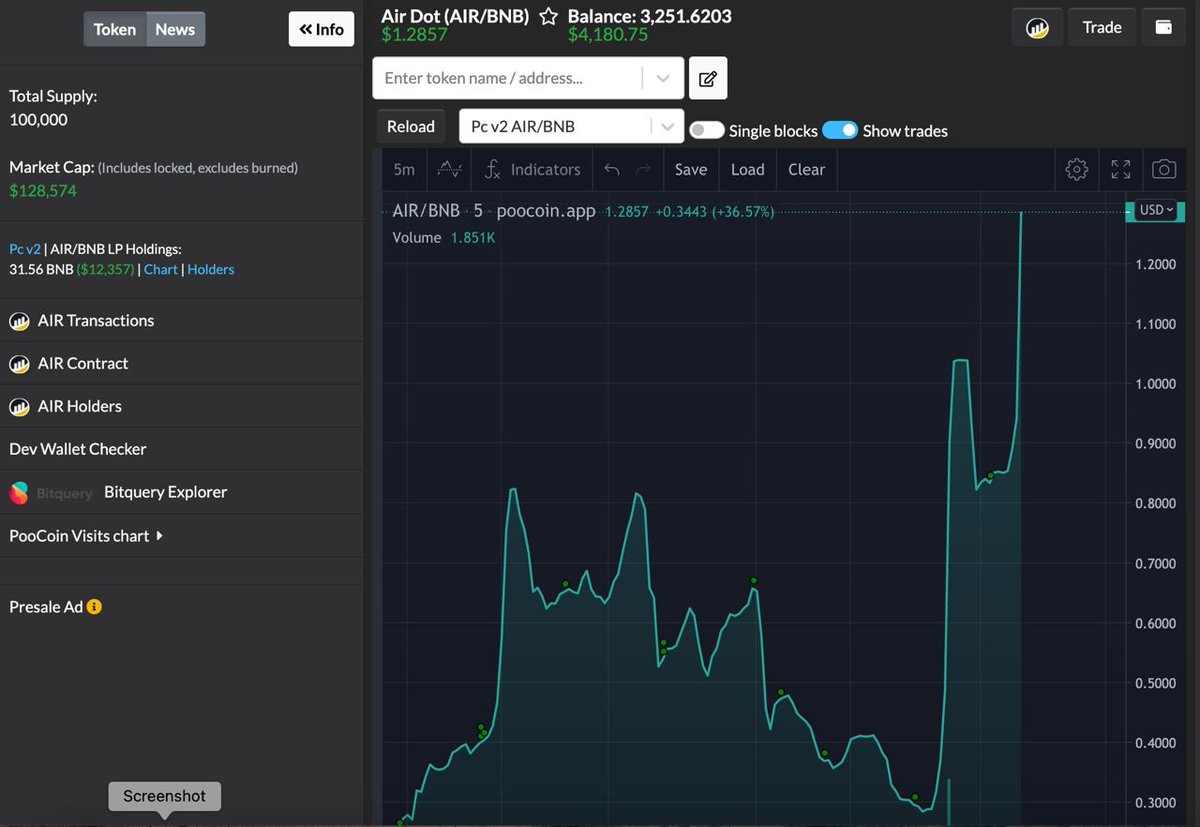Click the Presale Ad info icon
The height and width of the screenshot is (827, 1200).
coord(94,607)
